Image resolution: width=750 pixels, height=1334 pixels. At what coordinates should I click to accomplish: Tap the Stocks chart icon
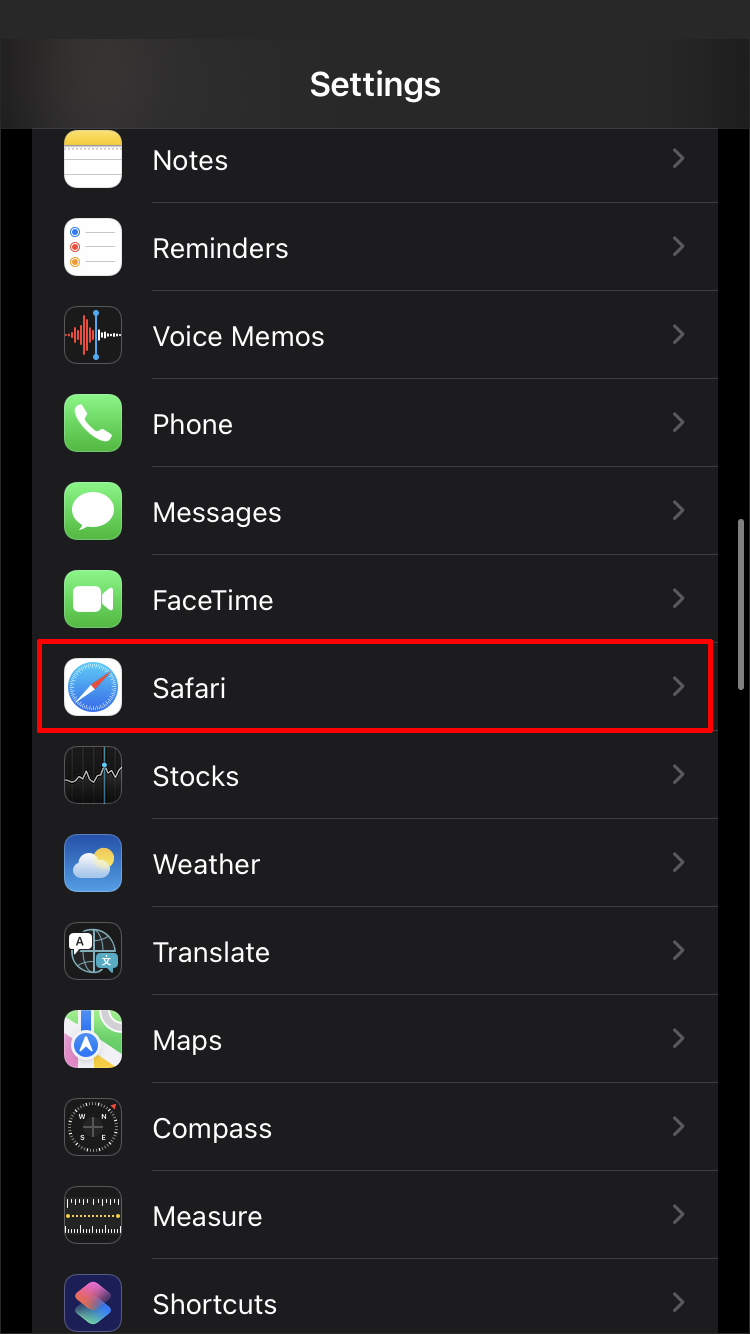93,775
